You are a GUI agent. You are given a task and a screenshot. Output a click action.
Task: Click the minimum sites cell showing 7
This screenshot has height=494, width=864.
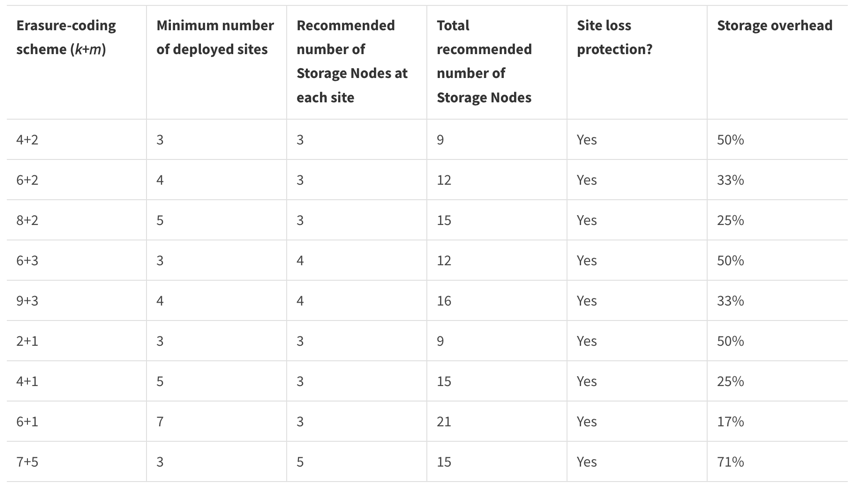160,422
